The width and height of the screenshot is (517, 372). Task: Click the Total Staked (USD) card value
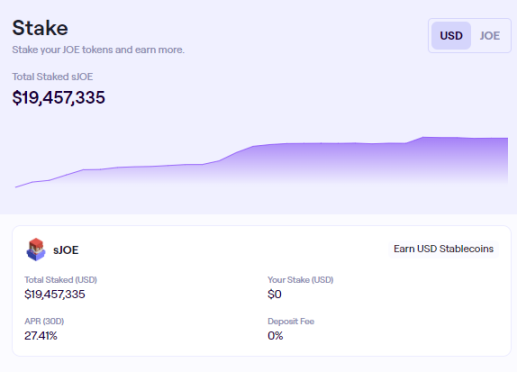tap(55, 294)
